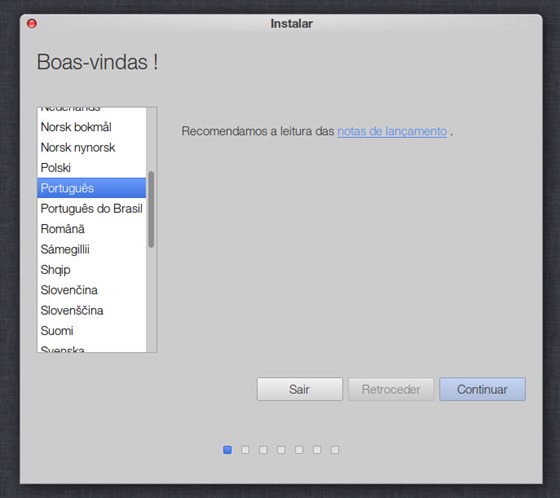This screenshot has width=560, height=498.
Task: Select Română in the language list
Action: [x=91, y=229]
